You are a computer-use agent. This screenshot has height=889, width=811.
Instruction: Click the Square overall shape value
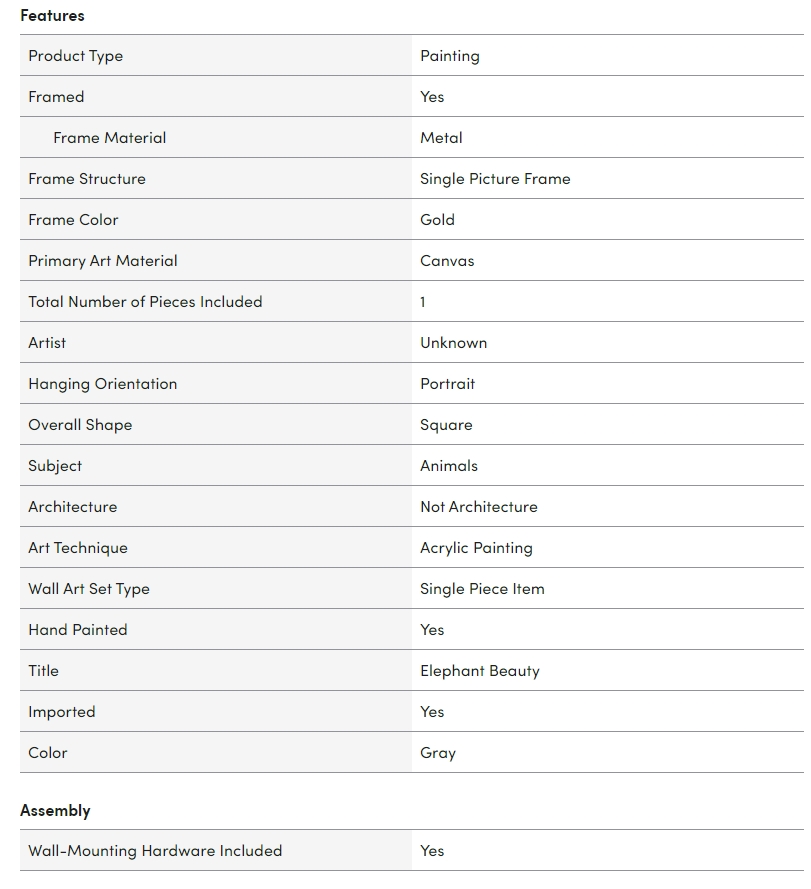tap(446, 425)
